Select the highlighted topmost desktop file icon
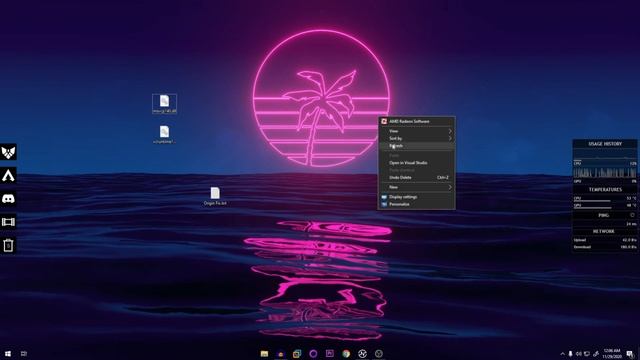The height and width of the screenshot is (360, 640). click(x=164, y=104)
